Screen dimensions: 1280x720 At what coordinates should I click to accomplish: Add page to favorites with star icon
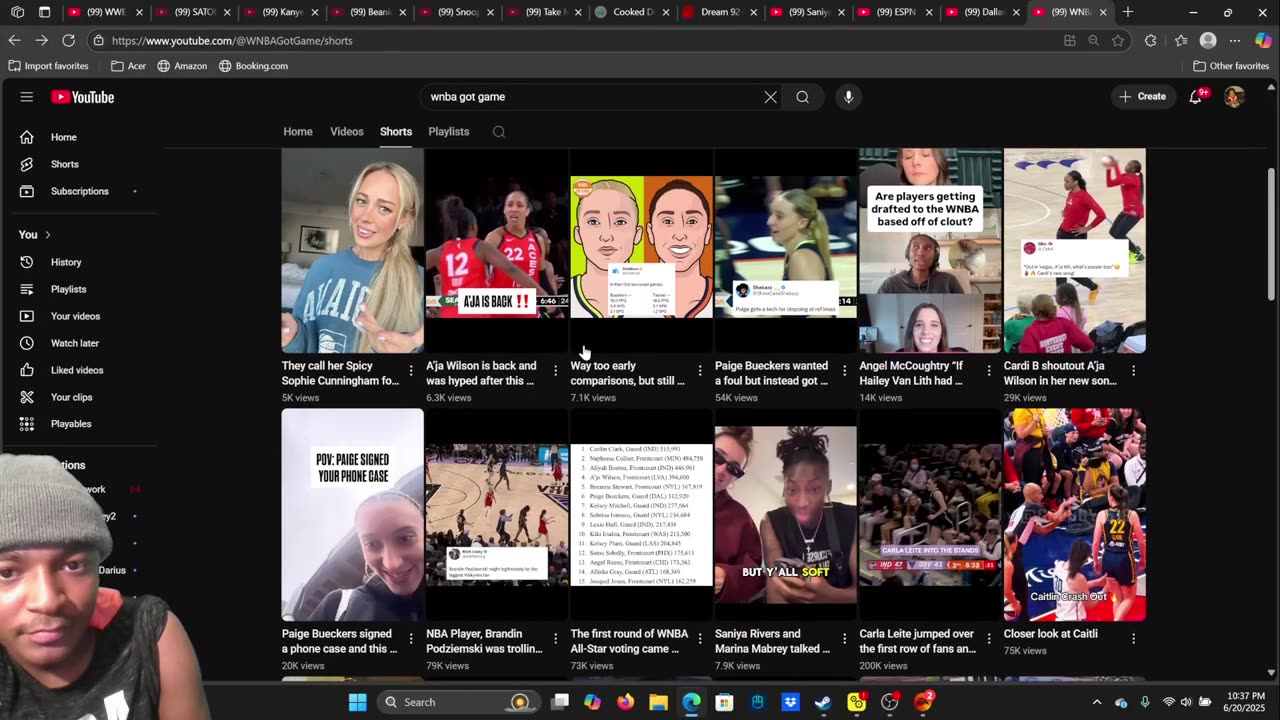(1118, 41)
